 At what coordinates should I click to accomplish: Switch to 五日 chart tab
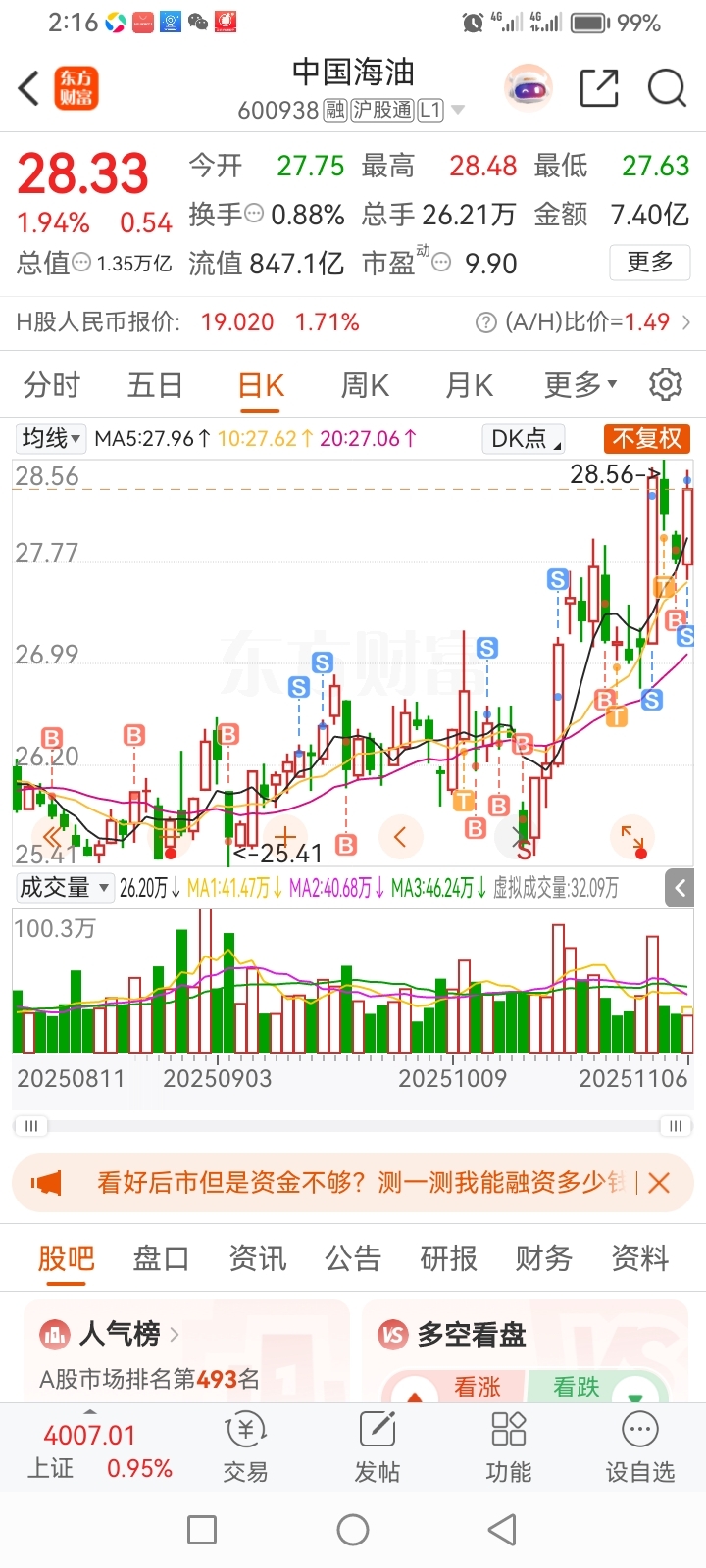pyautogui.click(x=155, y=384)
